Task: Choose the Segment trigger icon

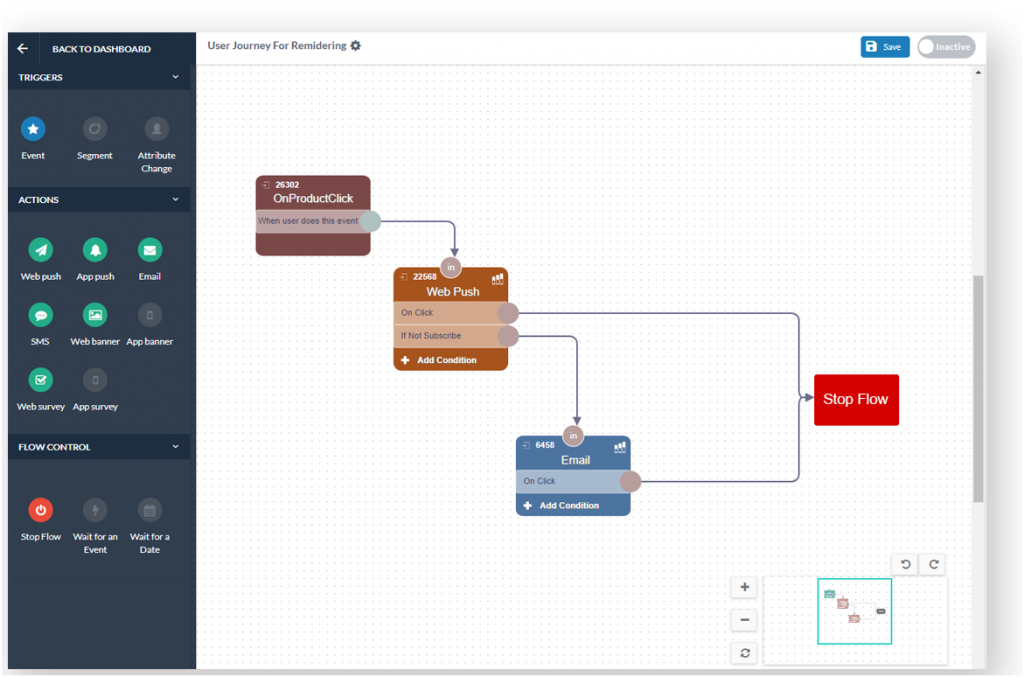Action: click(95, 129)
